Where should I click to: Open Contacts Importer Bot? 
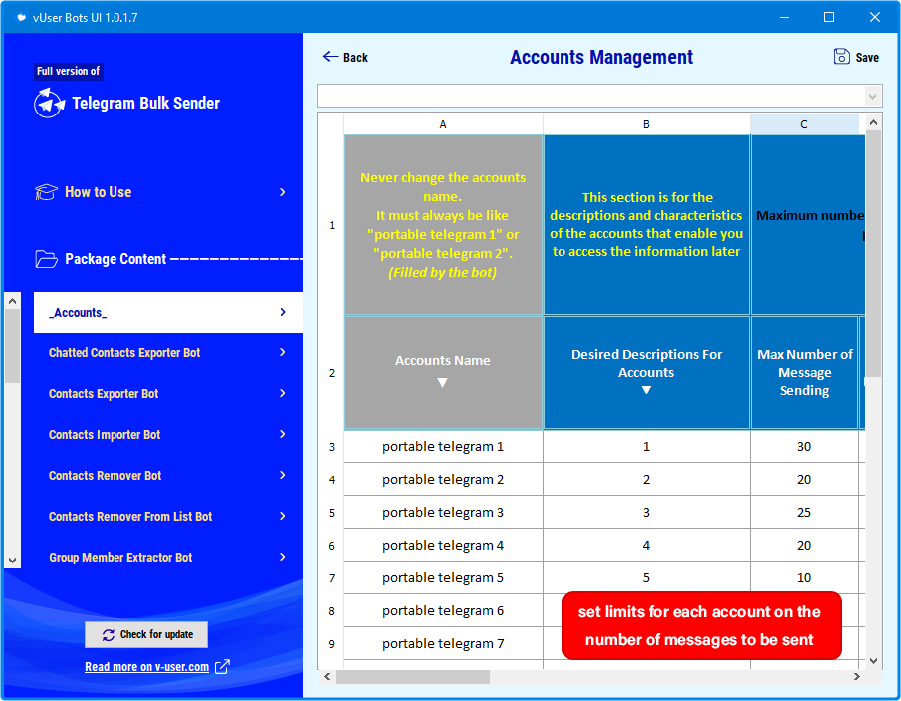168,435
